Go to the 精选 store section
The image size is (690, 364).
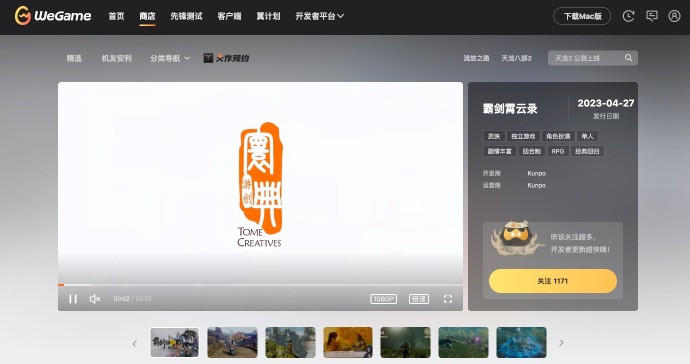(x=74, y=58)
